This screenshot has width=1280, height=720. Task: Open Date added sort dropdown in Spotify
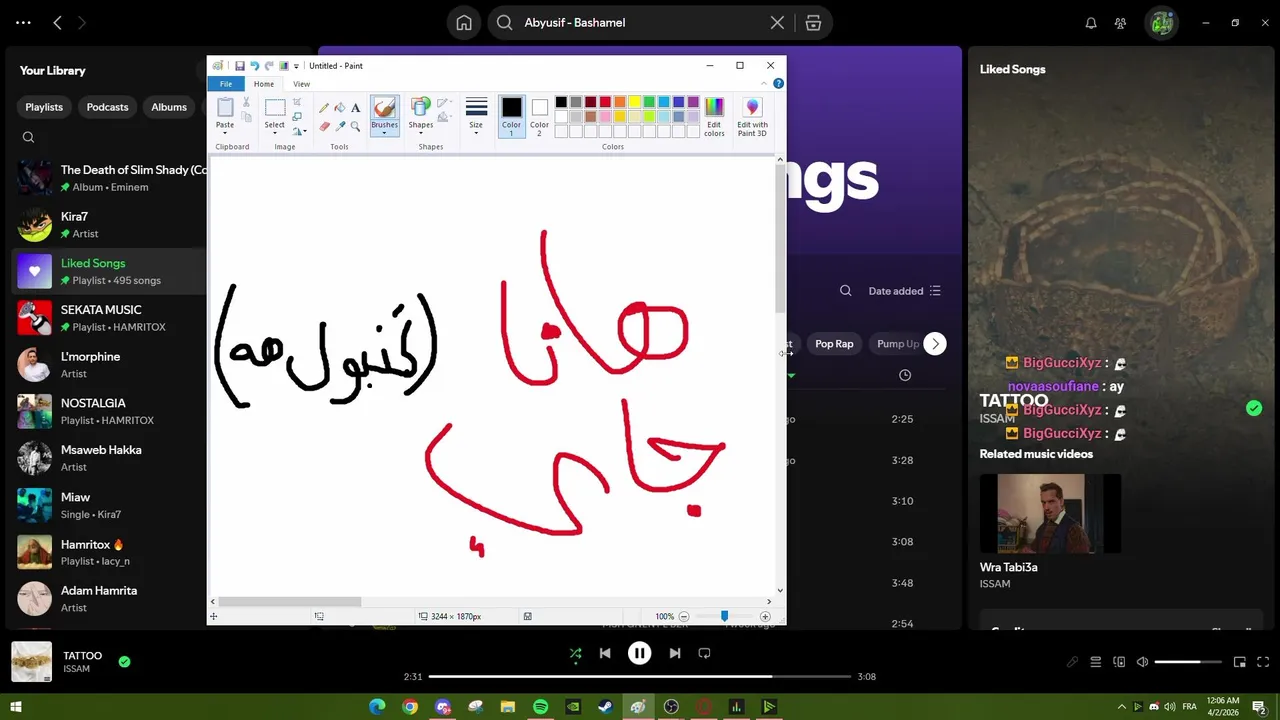click(x=905, y=291)
